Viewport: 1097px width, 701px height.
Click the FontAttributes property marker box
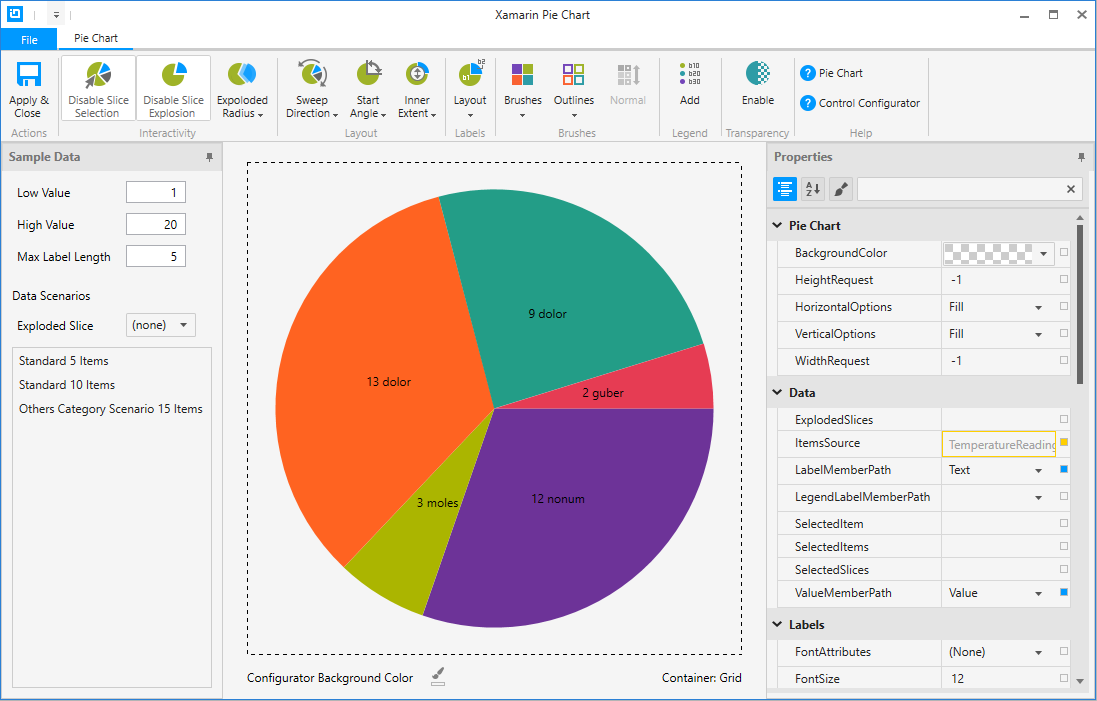coord(1064,651)
